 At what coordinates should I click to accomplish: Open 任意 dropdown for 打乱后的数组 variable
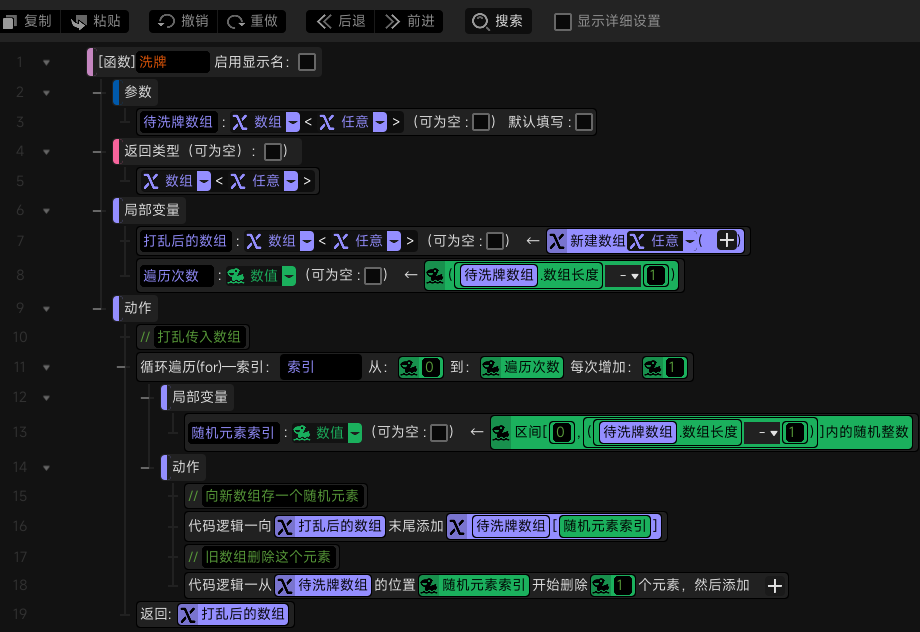coord(394,241)
